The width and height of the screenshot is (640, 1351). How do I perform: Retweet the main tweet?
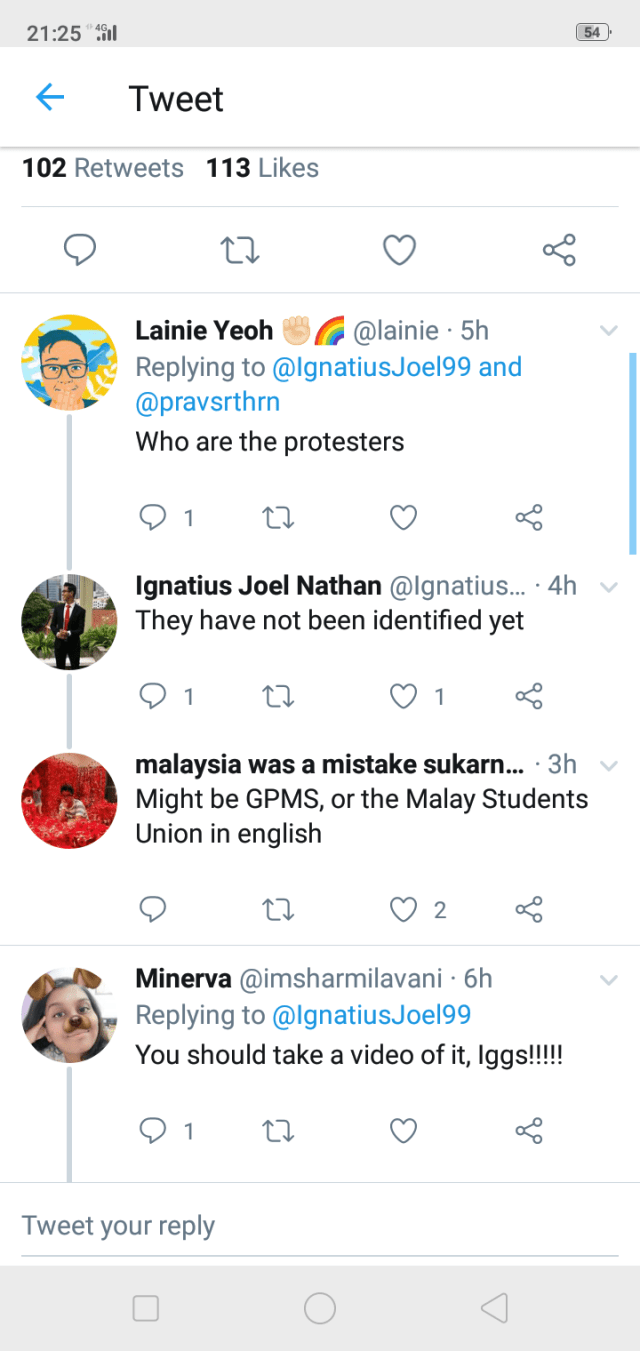coord(239,249)
